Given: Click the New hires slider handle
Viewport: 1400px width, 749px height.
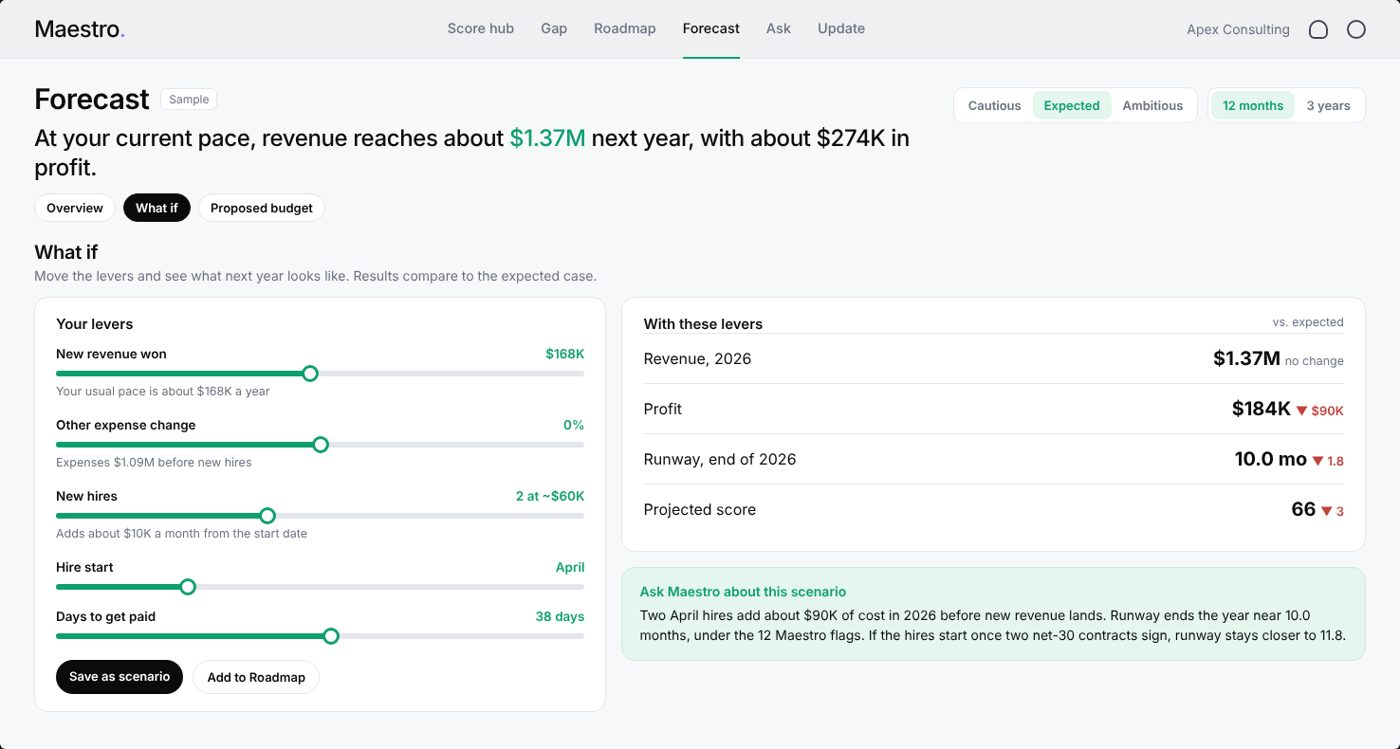Looking at the screenshot, I should click(267, 515).
